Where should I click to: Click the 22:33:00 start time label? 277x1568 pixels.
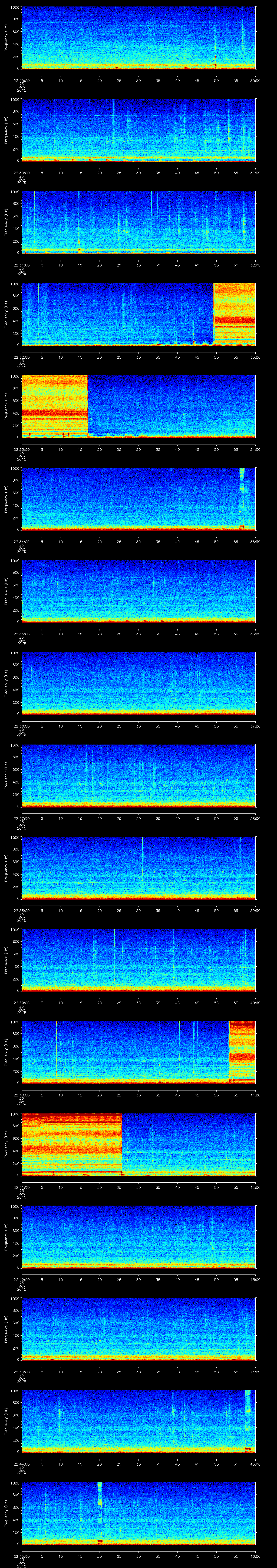(x=21, y=449)
